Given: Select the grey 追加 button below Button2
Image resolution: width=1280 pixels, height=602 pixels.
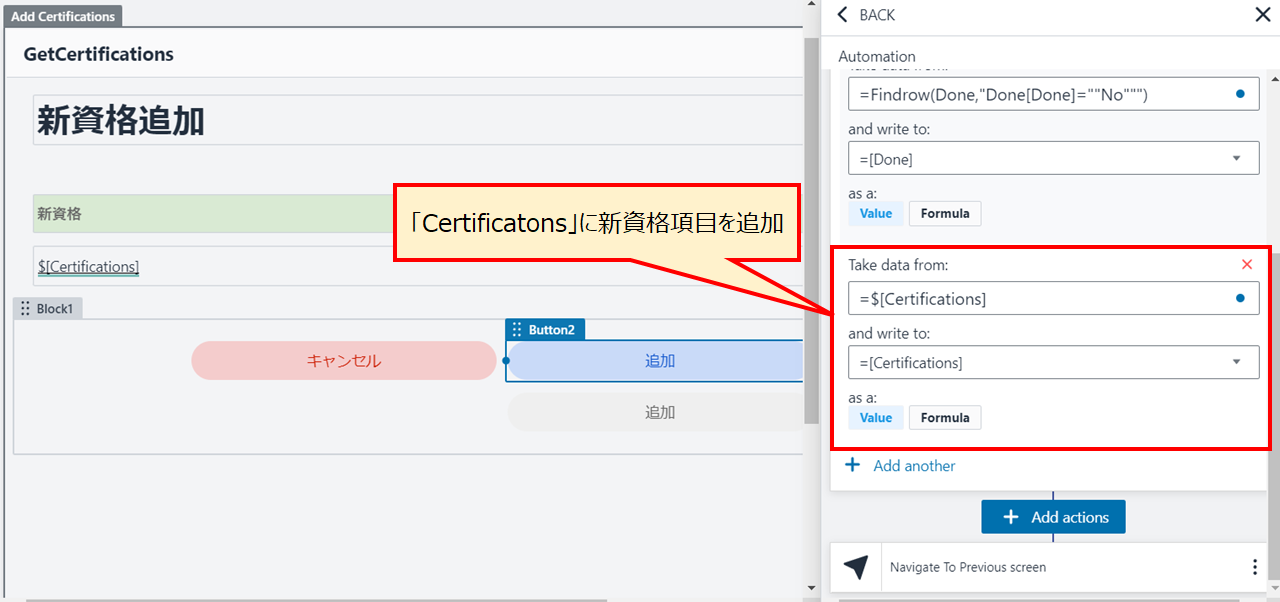Looking at the screenshot, I should pos(655,412).
